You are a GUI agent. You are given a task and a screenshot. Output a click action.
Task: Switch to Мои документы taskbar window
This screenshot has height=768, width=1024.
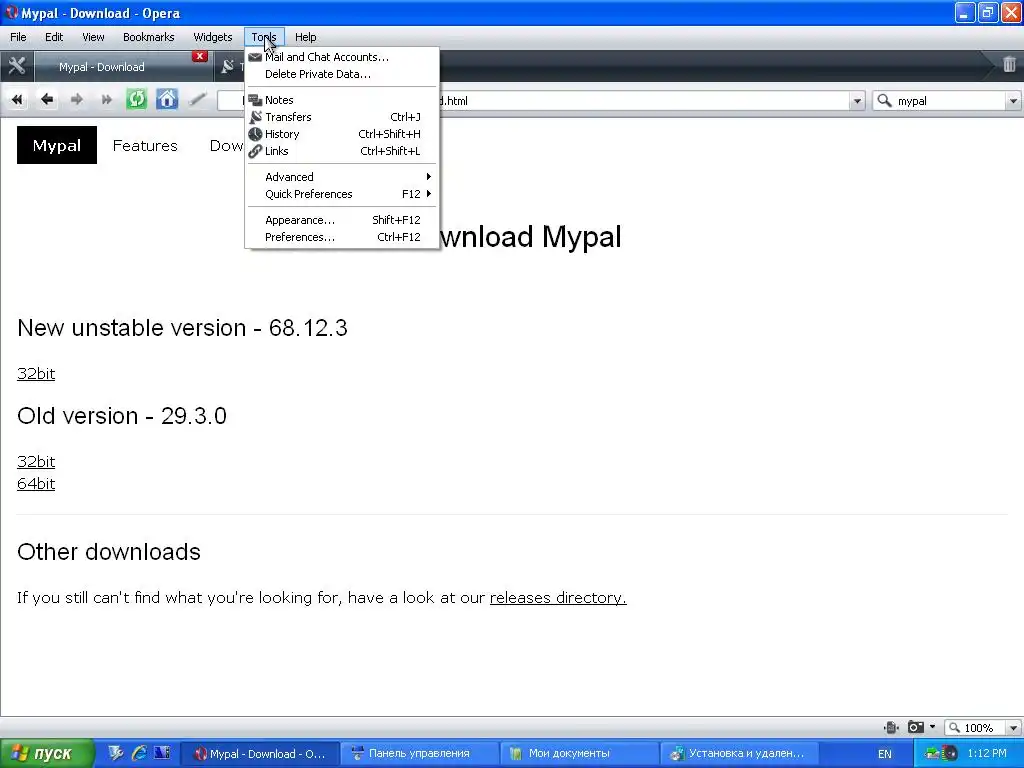tap(580, 754)
